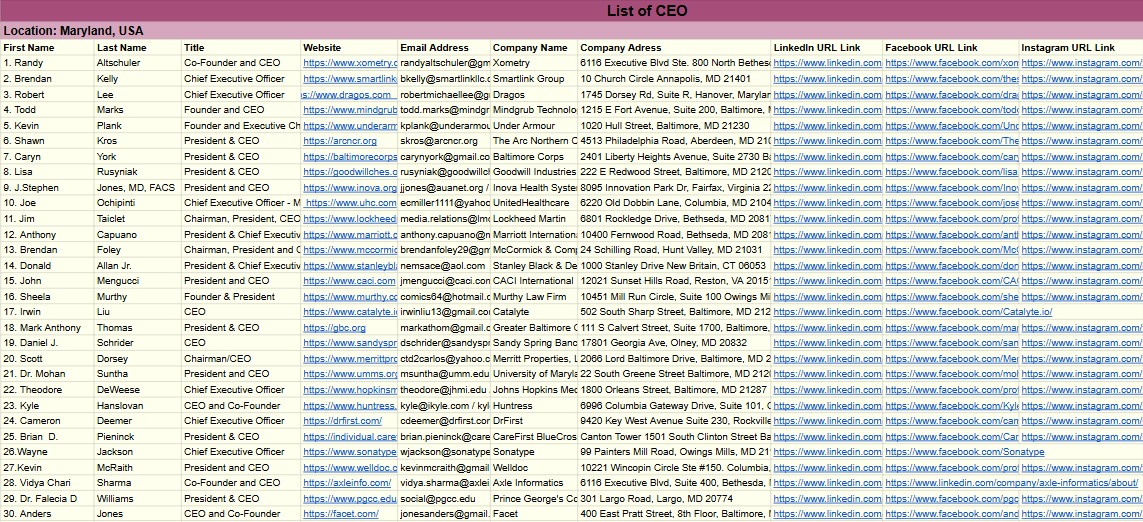Select the company cell 'Lockheed Martin'
1143x522 pixels.
(x=534, y=219)
